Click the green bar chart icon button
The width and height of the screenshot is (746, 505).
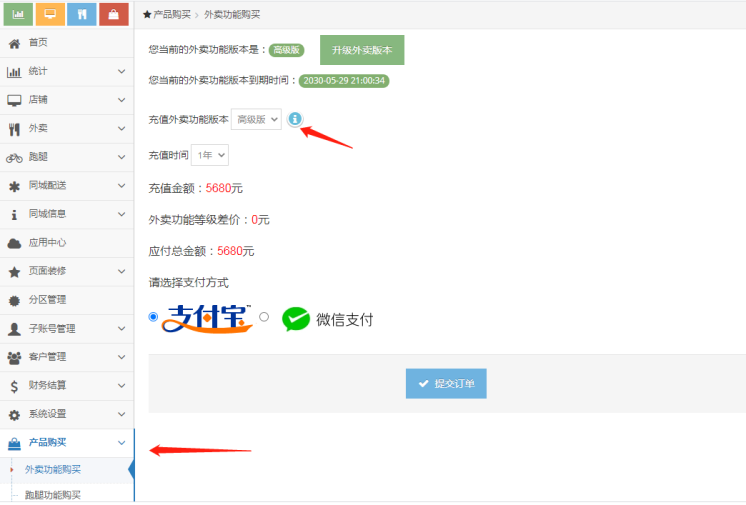18,15
